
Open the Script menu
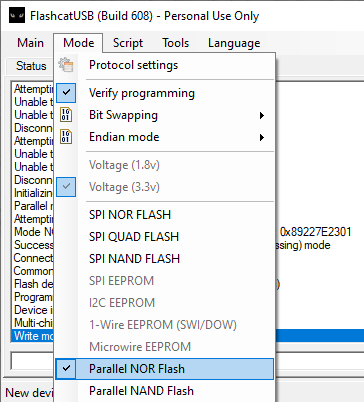click(x=128, y=43)
